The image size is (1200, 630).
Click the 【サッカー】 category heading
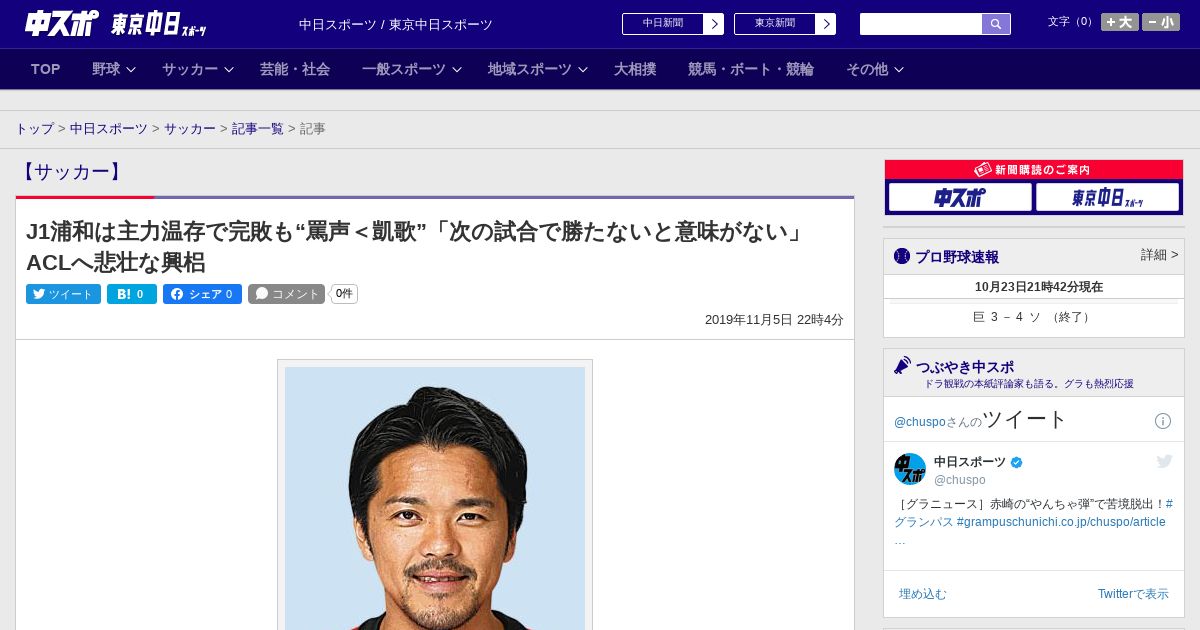[x=71, y=172]
